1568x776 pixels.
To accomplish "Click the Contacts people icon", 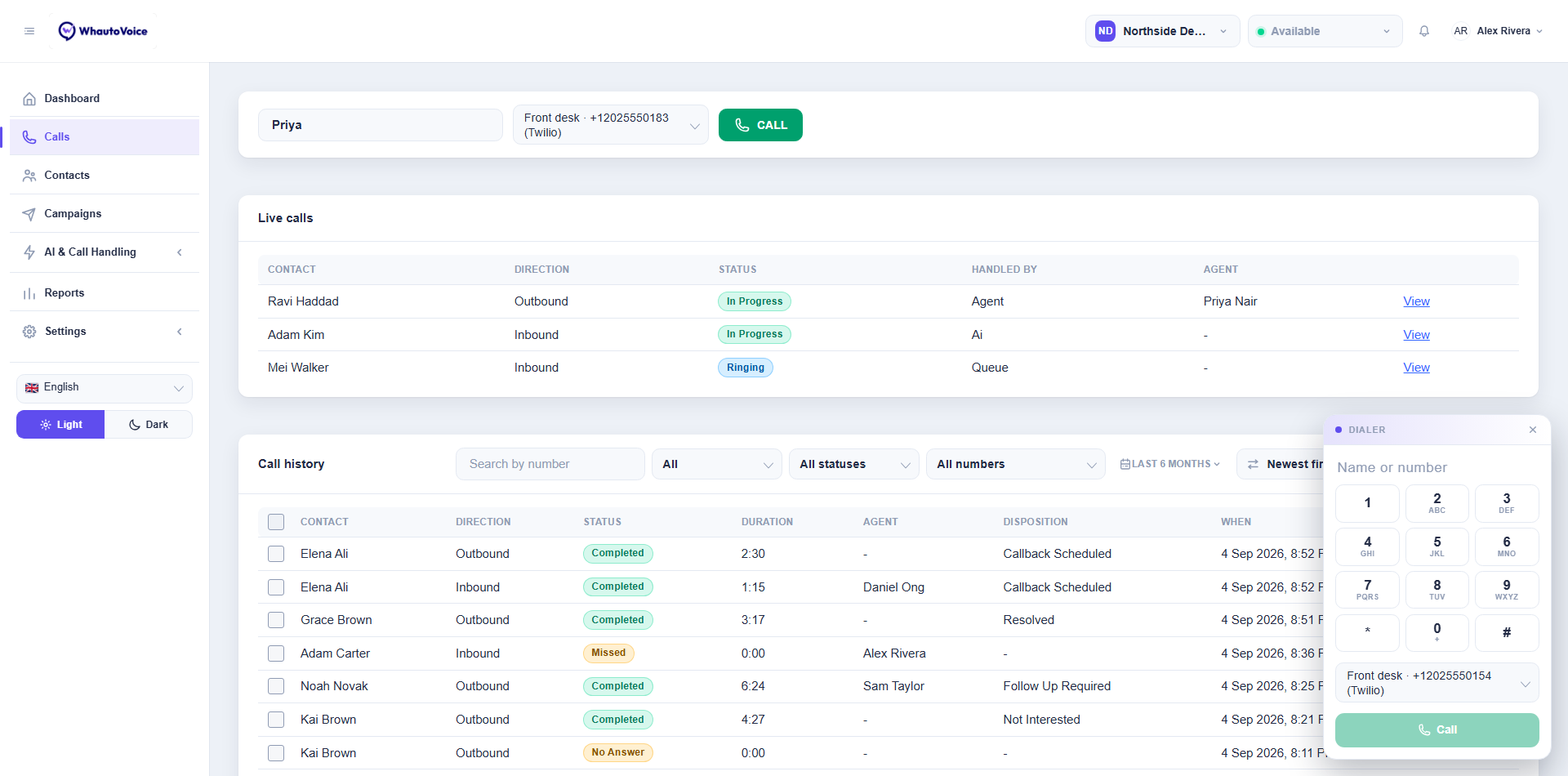I will click(29, 176).
